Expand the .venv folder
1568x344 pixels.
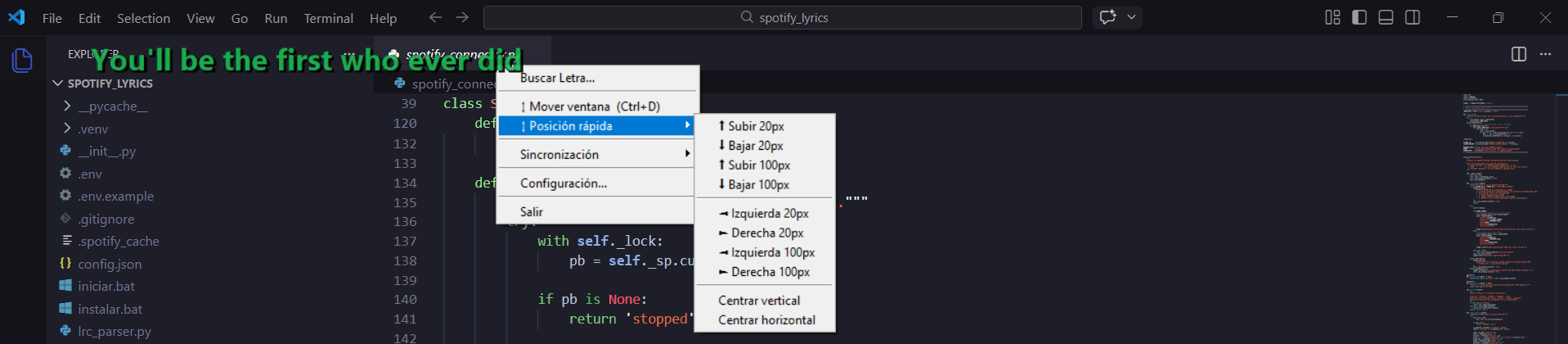93,129
